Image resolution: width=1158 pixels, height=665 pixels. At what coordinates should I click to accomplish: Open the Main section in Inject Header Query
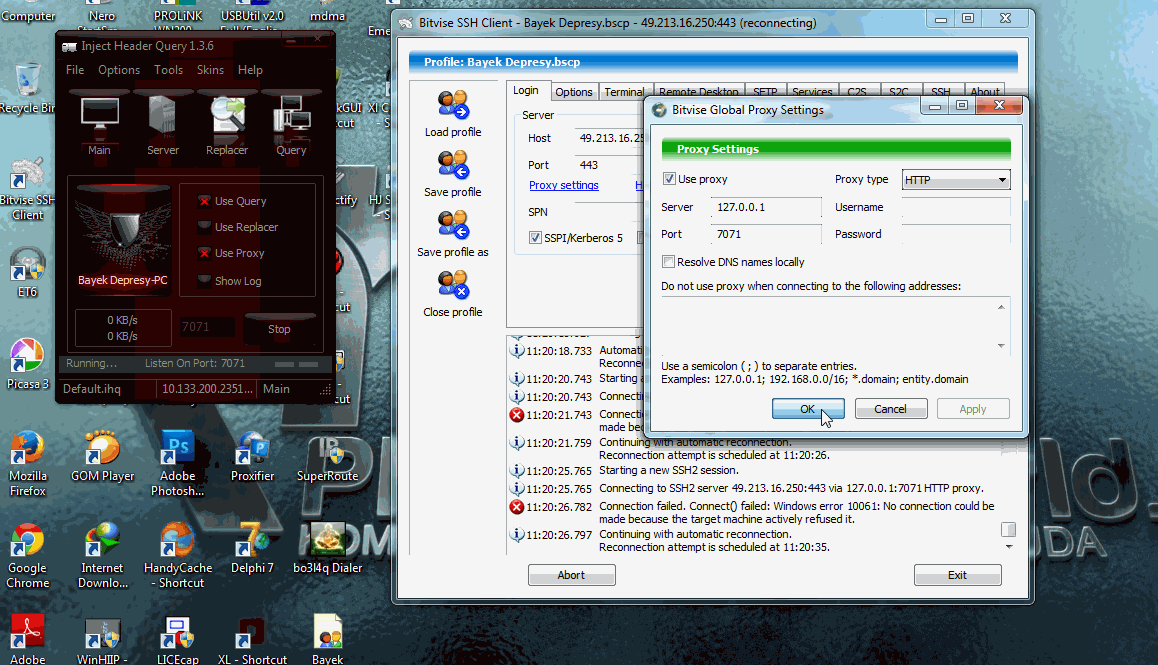pos(100,124)
